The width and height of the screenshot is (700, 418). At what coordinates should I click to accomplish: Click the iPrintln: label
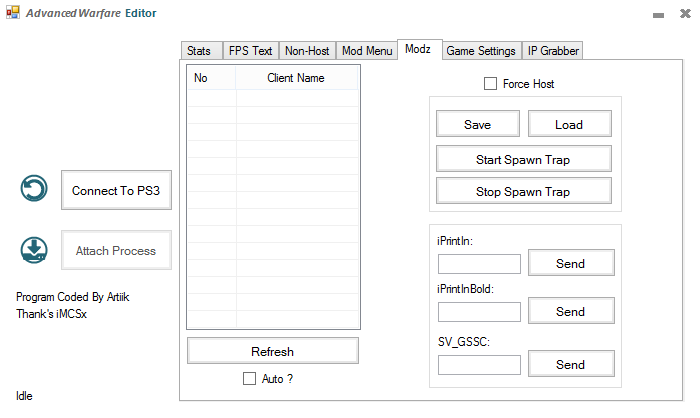click(x=454, y=241)
